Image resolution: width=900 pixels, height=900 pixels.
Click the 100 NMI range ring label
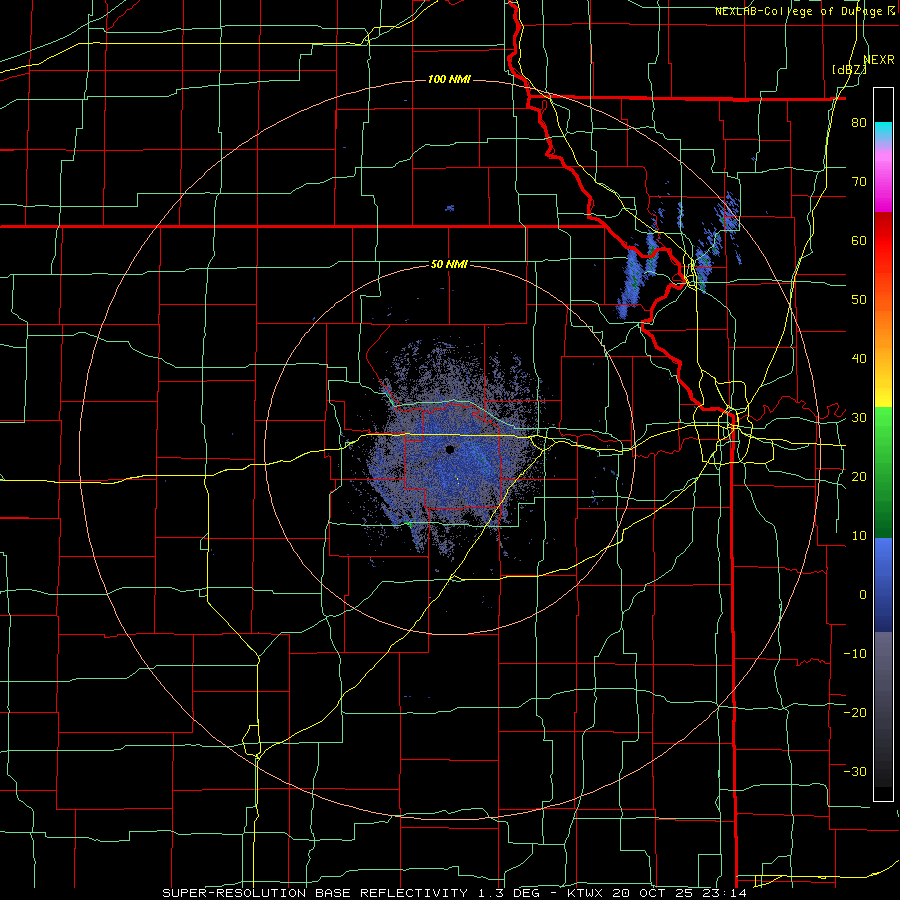449,79
